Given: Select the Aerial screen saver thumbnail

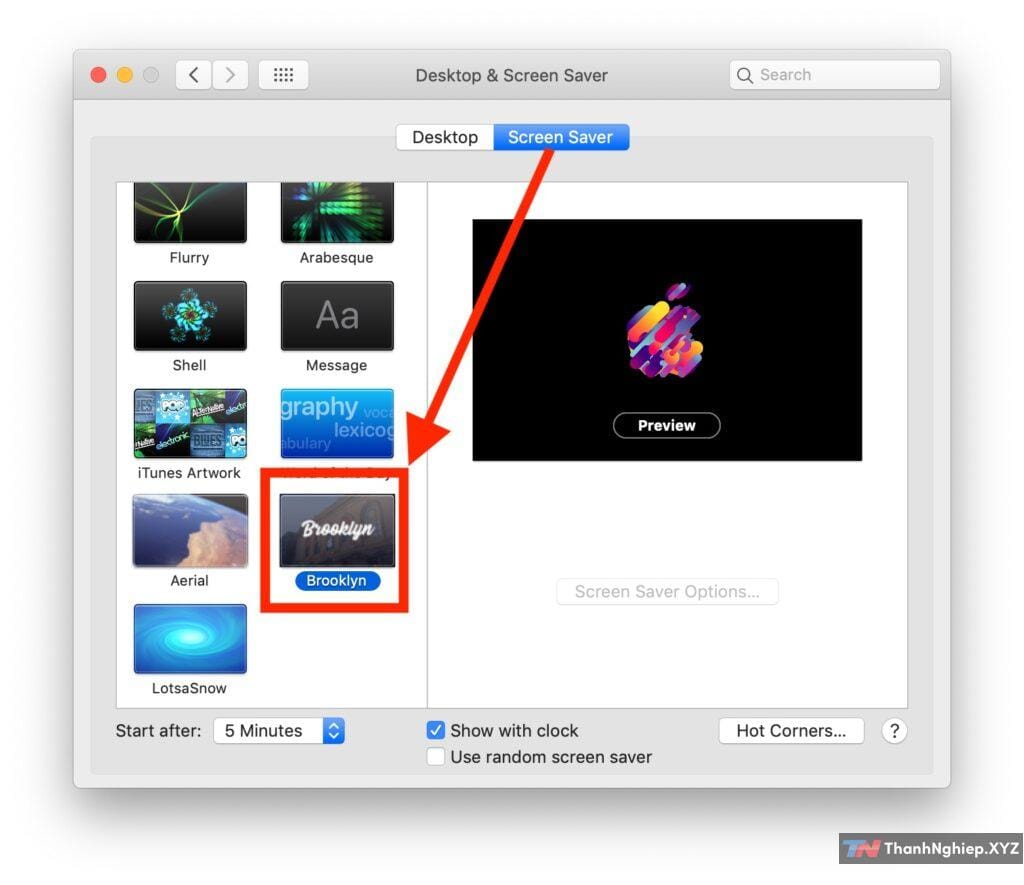Looking at the screenshot, I should (x=190, y=530).
